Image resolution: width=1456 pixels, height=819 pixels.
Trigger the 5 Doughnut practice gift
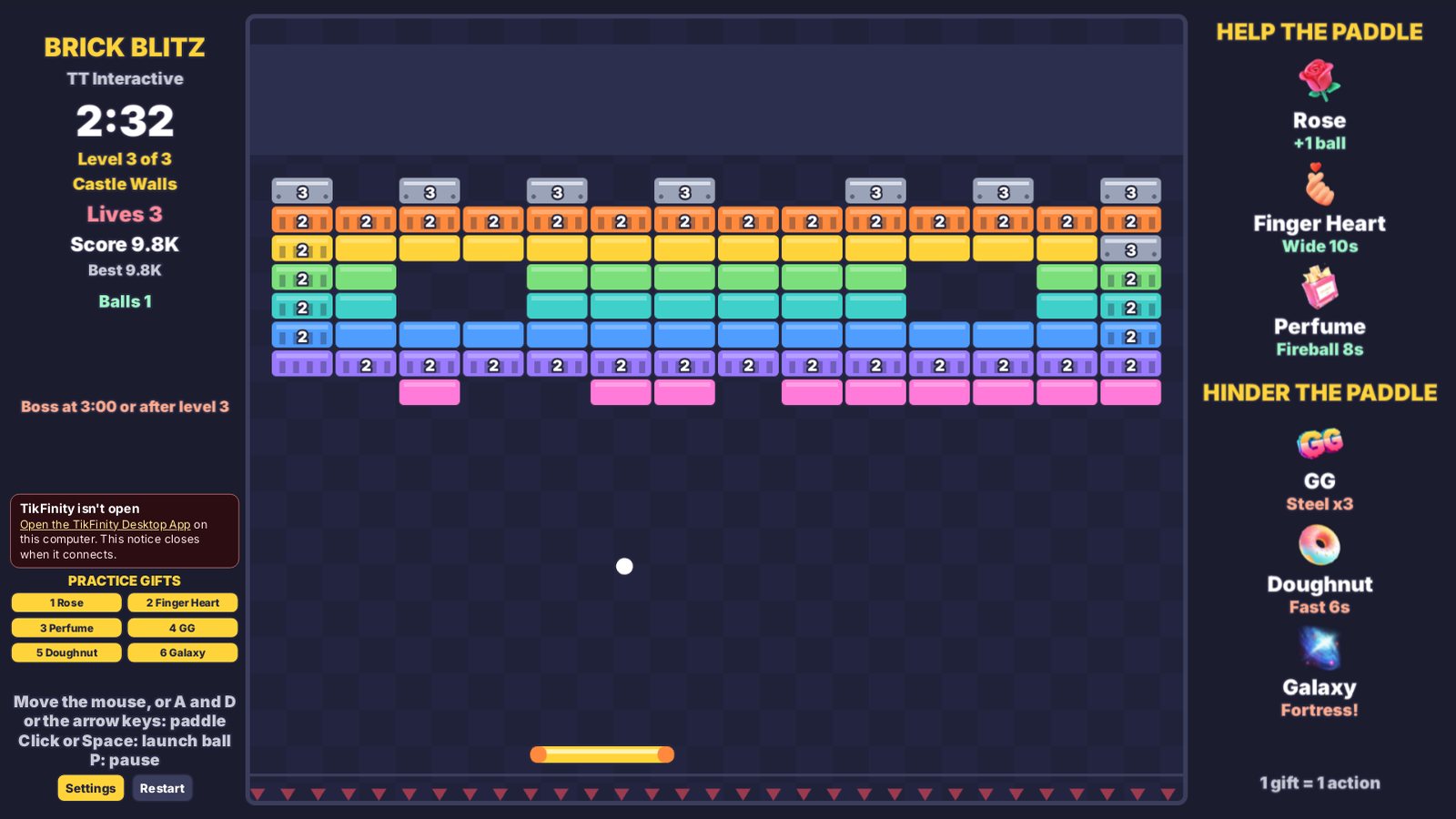[66, 652]
